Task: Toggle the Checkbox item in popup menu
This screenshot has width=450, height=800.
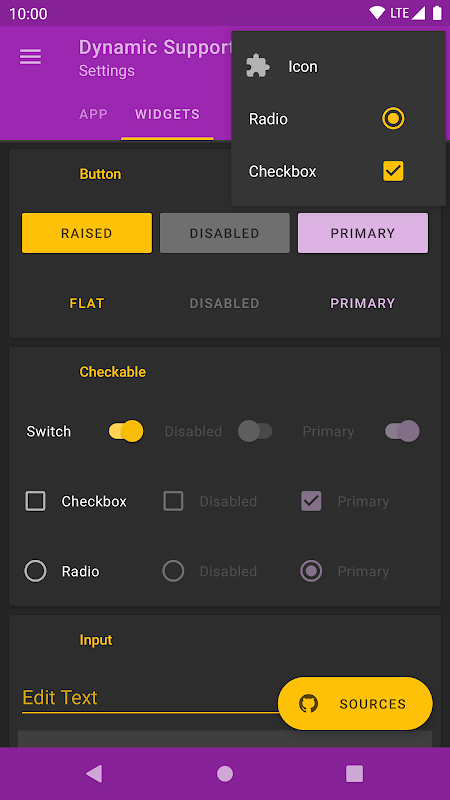Action: pyautogui.click(x=338, y=171)
